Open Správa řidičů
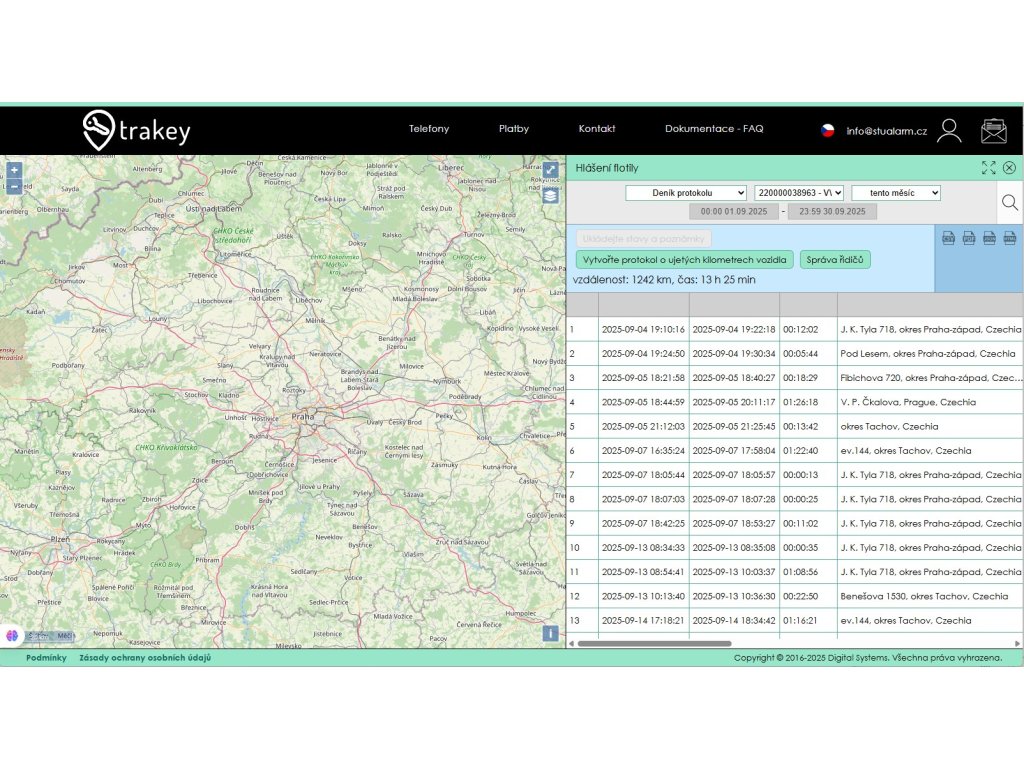This screenshot has height=768, width=1024. (835, 260)
